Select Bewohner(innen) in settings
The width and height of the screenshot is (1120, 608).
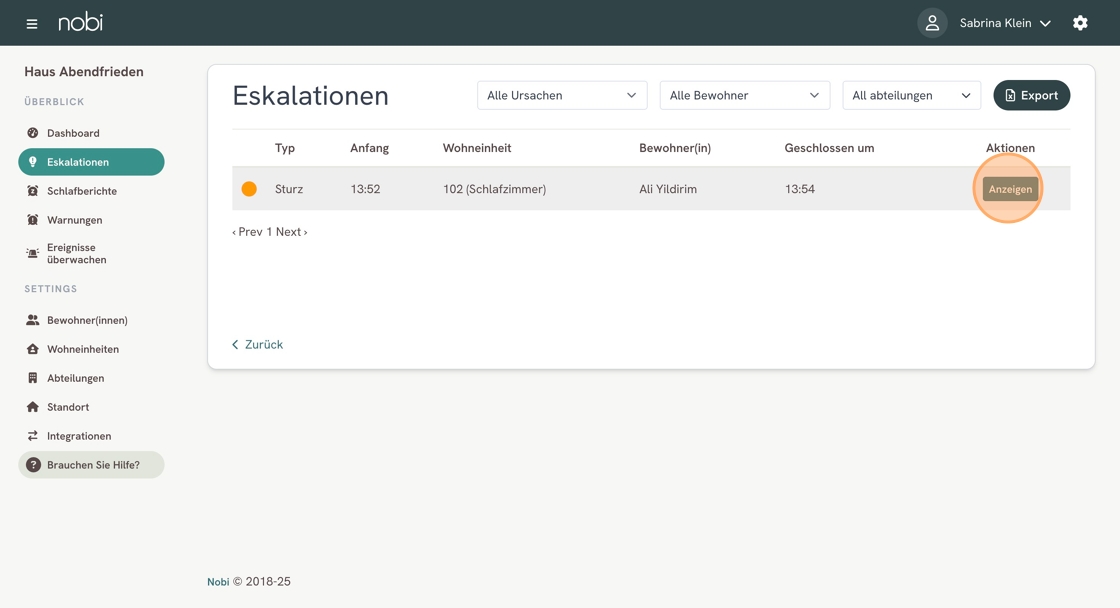coord(87,320)
